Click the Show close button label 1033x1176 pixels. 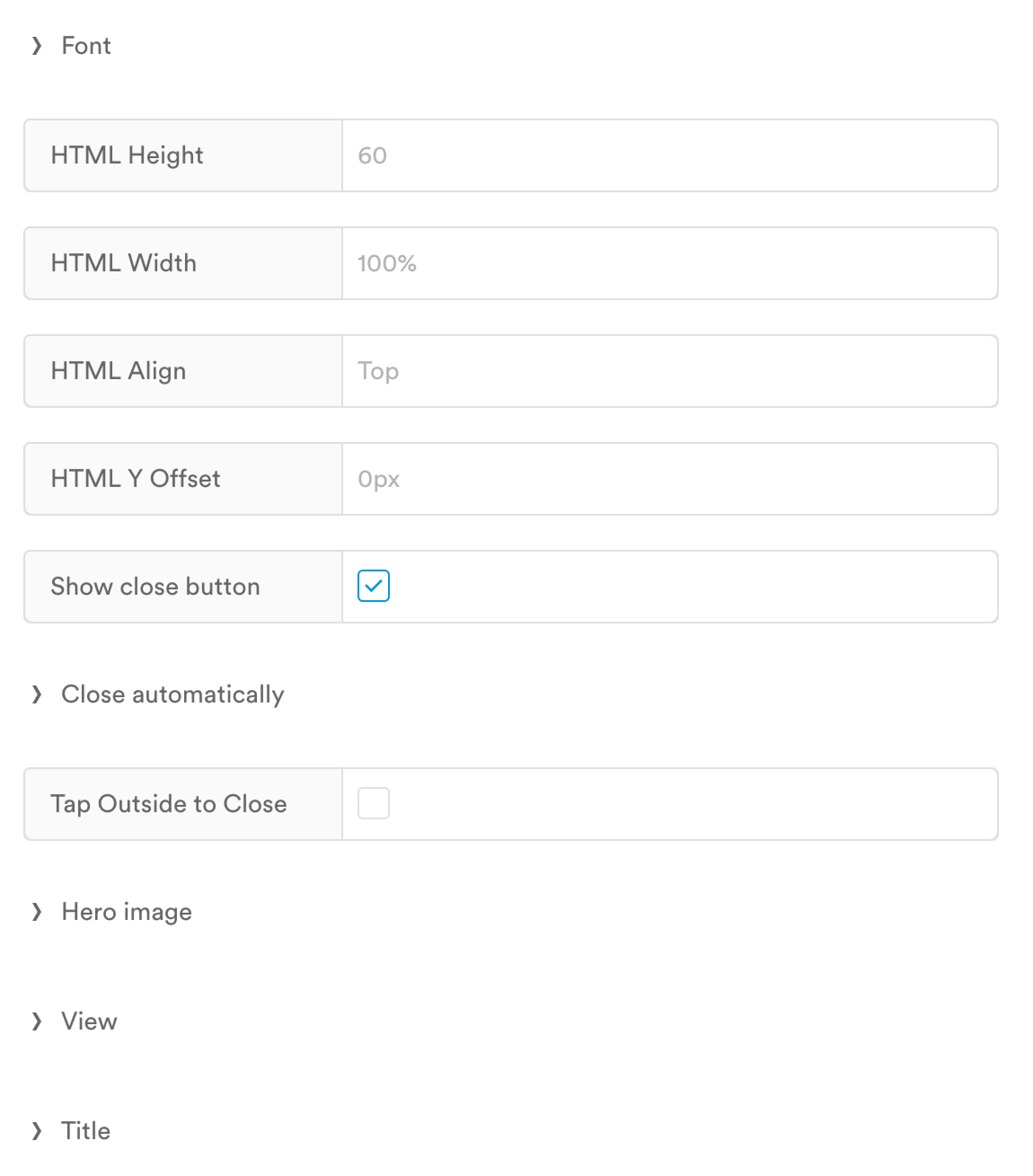pos(155,586)
